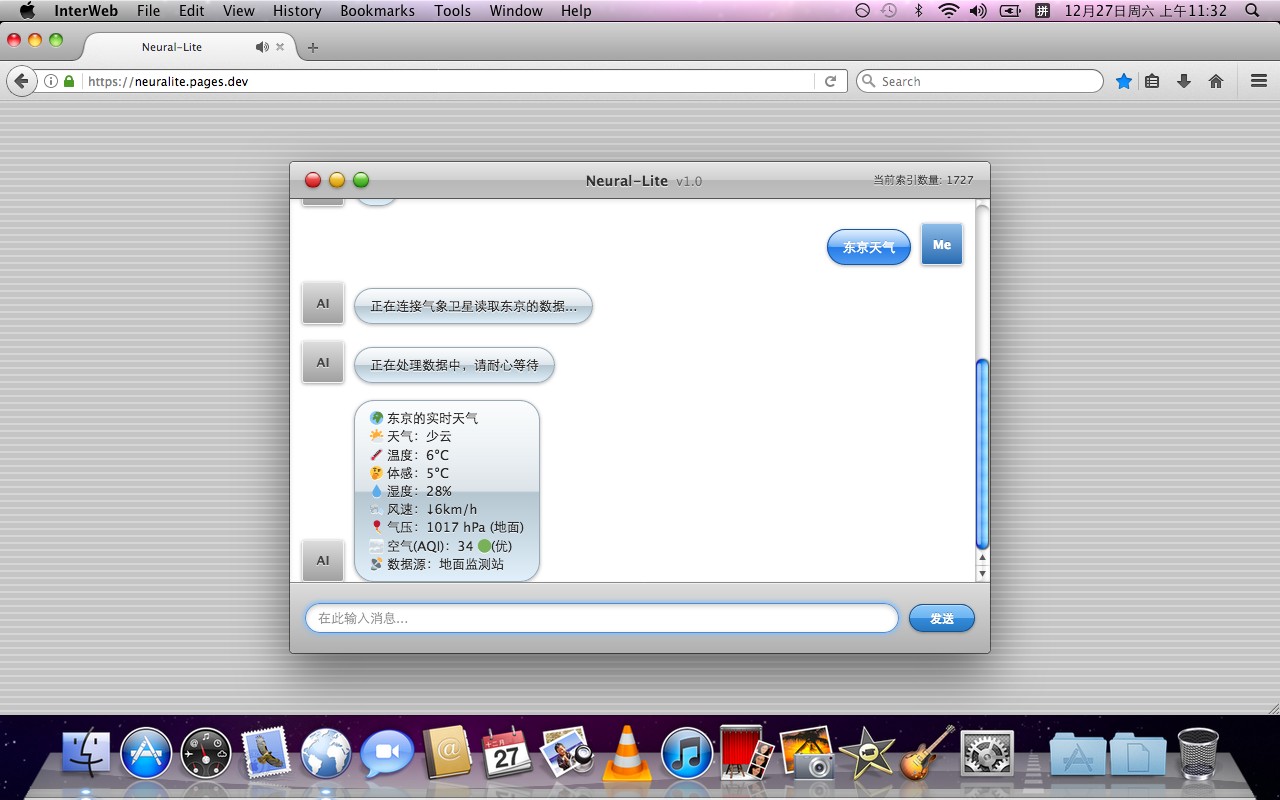Open the browser hamburger menu
The image size is (1280, 800).
coord(1259,81)
